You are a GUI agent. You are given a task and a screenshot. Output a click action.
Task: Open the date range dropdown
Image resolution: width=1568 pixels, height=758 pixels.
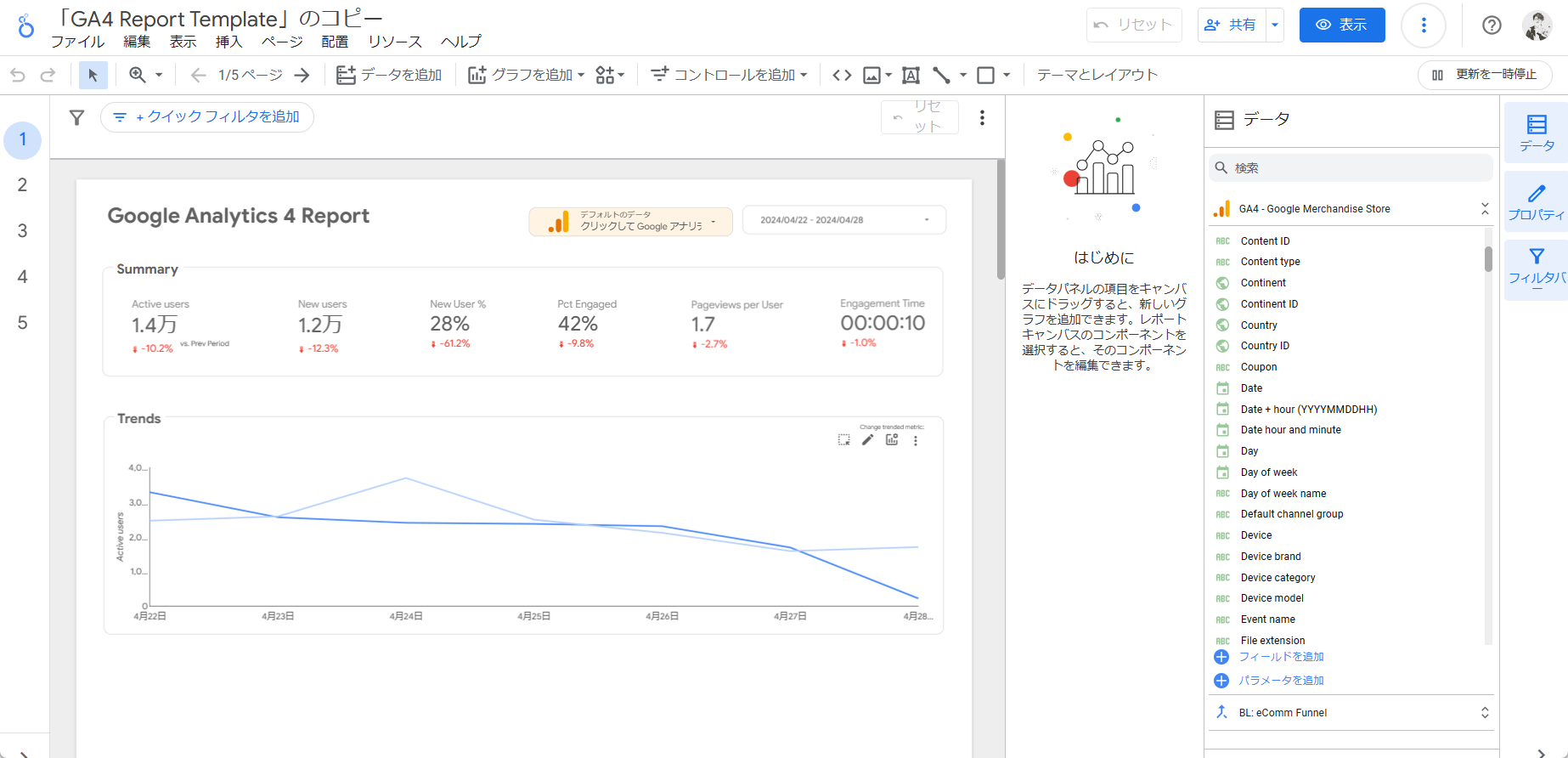tap(843, 220)
